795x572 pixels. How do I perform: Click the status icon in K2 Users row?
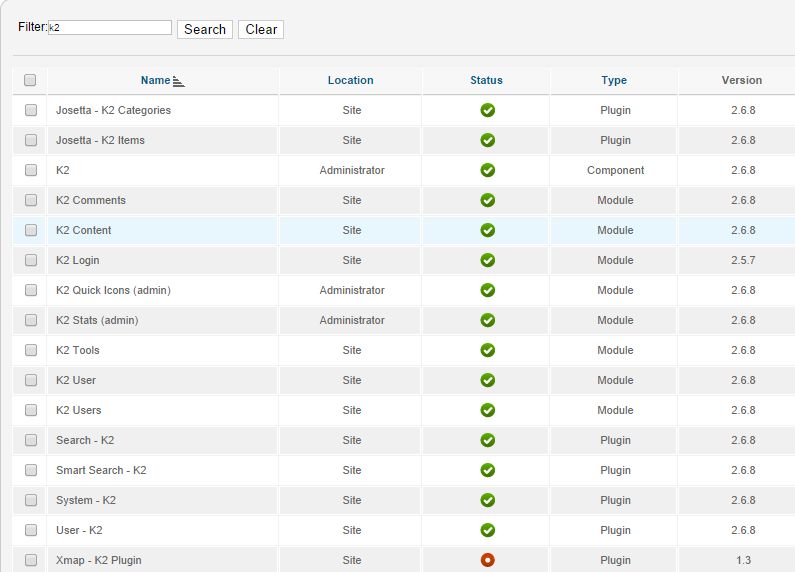pyautogui.click(x=487, y=410)
